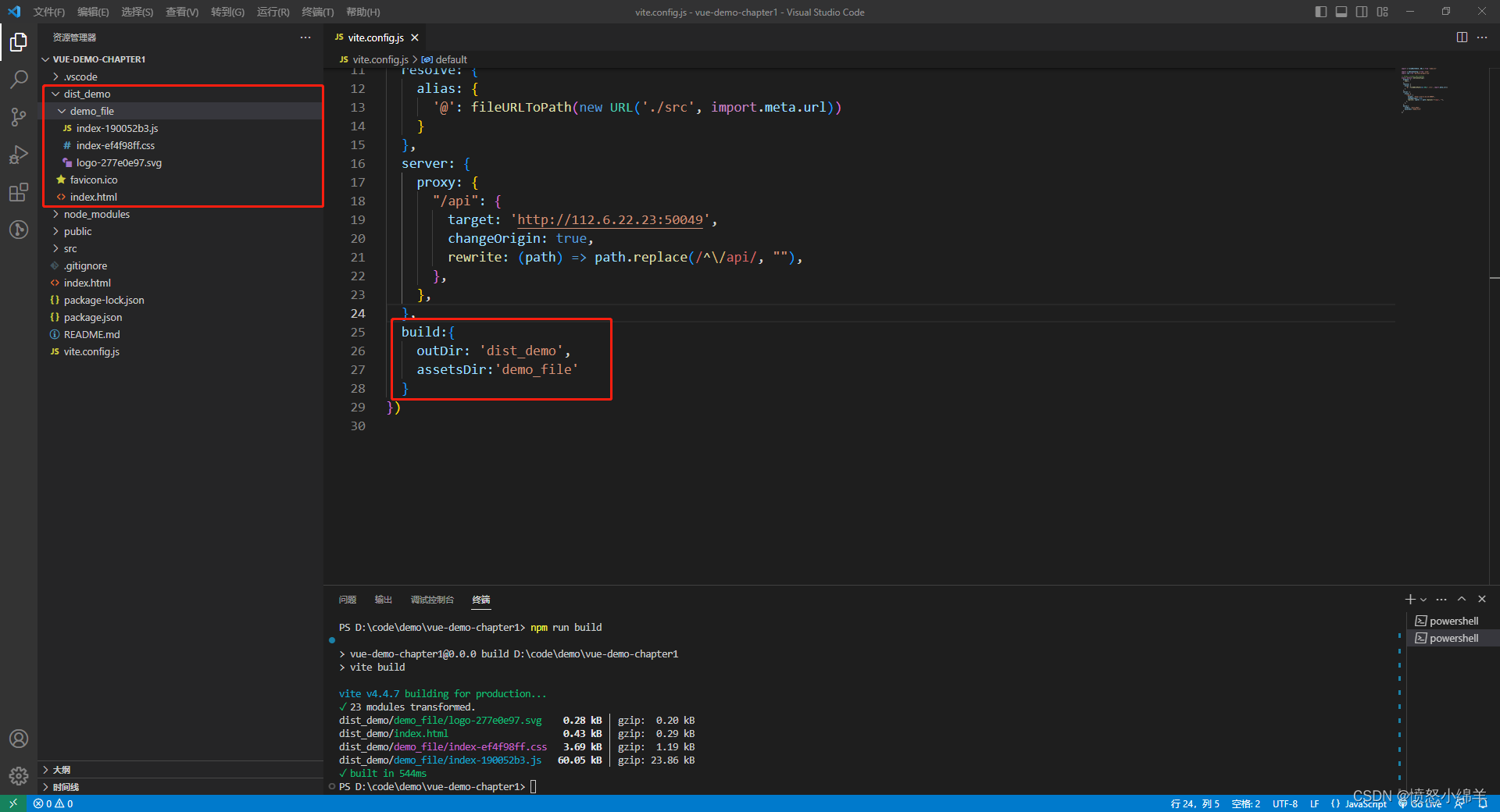
Task: Maximize the terminal panel with chevron
Action: point(1462,600)
